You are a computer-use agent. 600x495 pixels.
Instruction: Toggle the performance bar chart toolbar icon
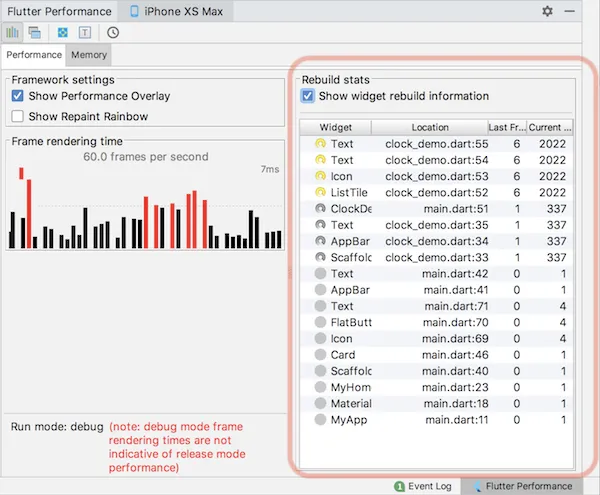point(13,33)
